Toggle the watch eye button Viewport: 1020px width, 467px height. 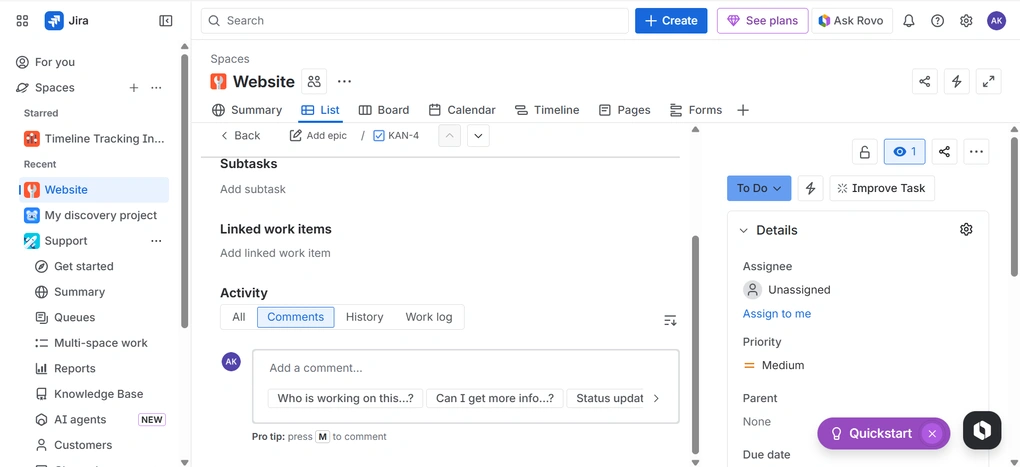(904, 152)
